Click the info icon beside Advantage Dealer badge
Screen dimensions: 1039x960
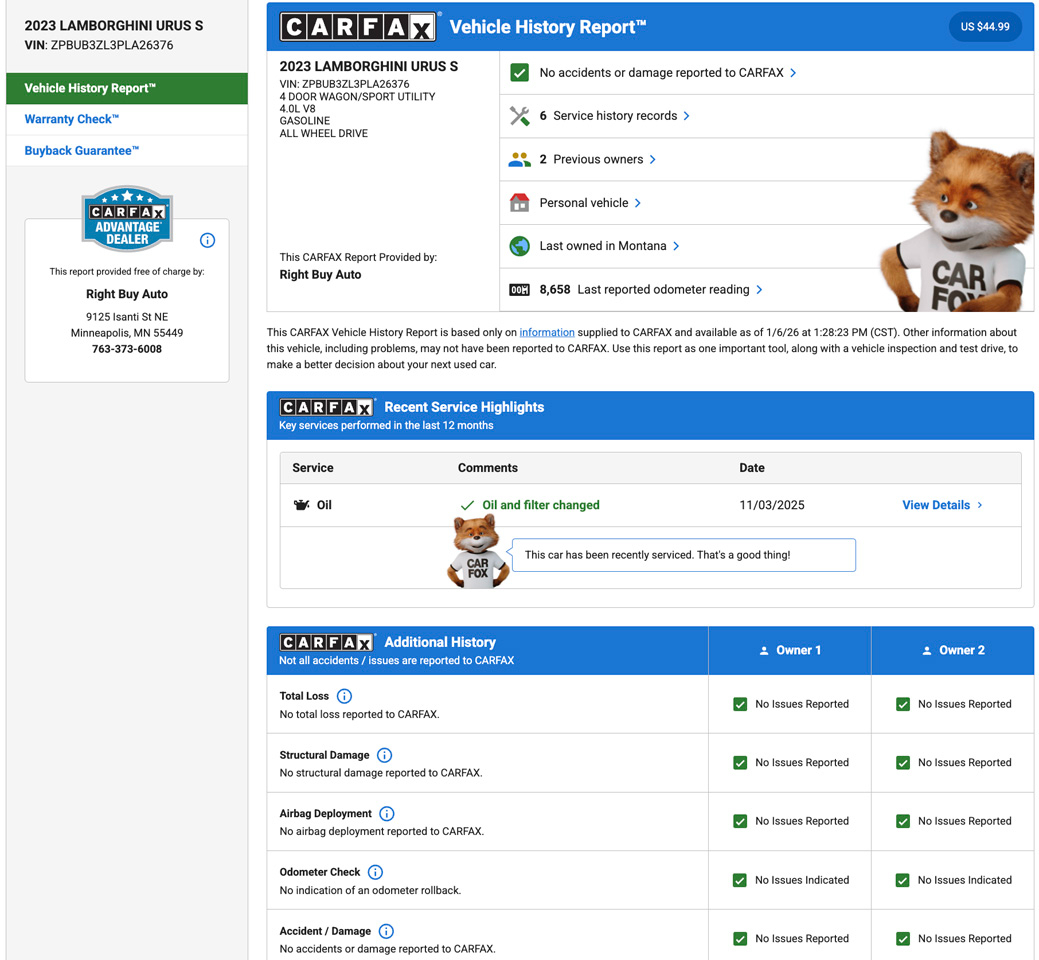click(x=207, y=240)
